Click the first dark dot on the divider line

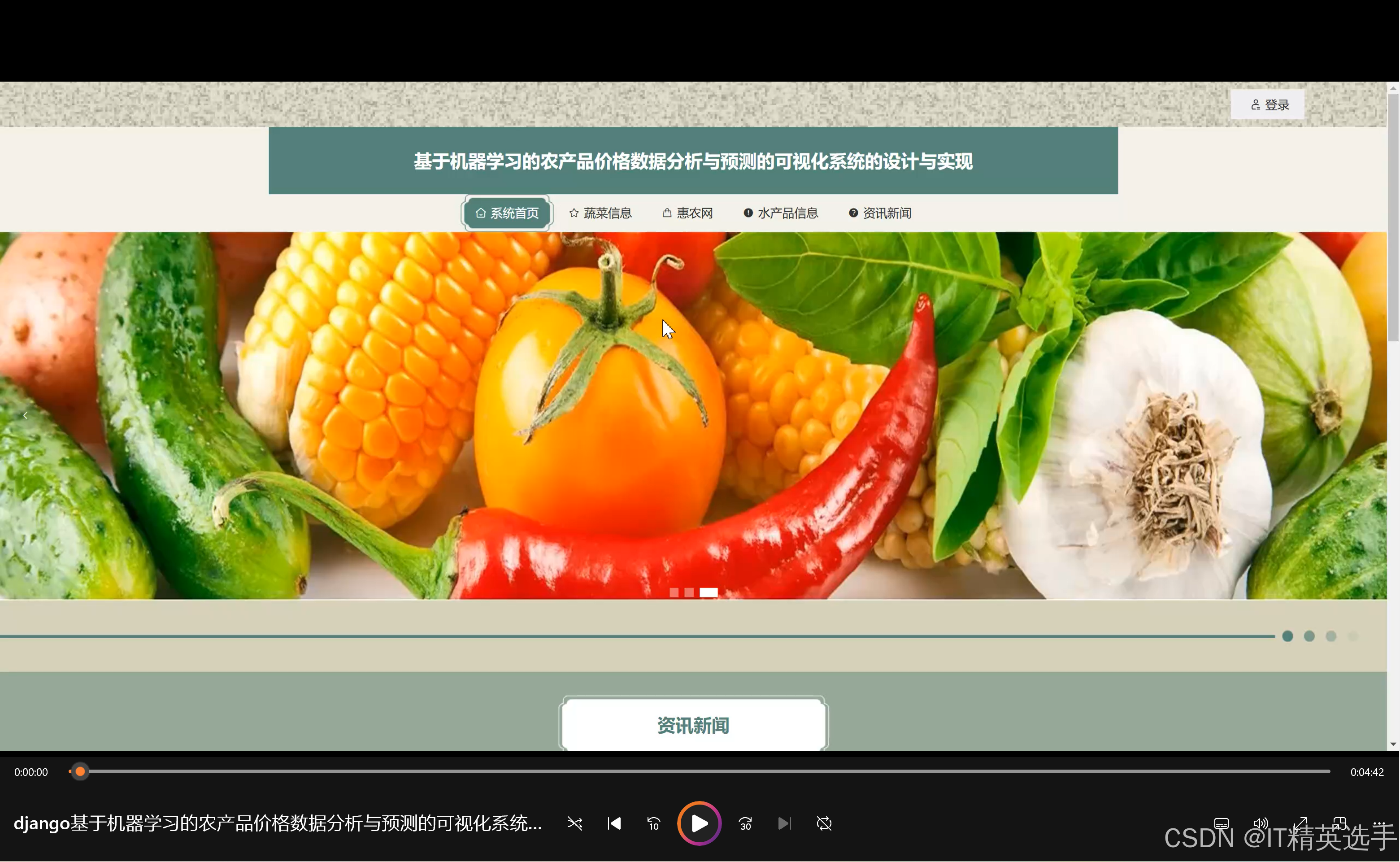click(1287, 636)
